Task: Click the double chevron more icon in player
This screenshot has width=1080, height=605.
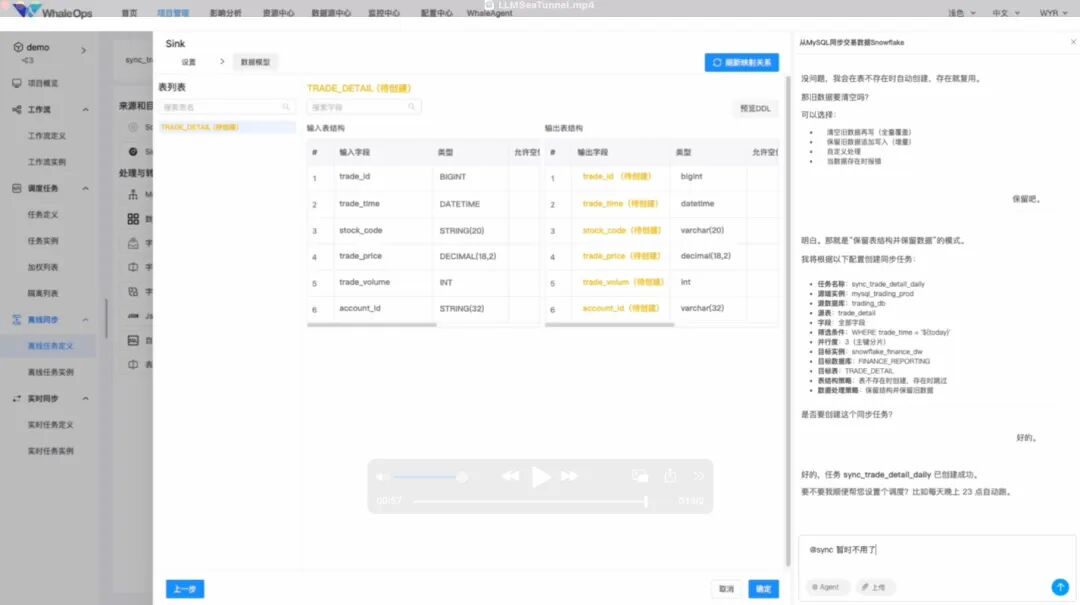Action: [698, 475]
